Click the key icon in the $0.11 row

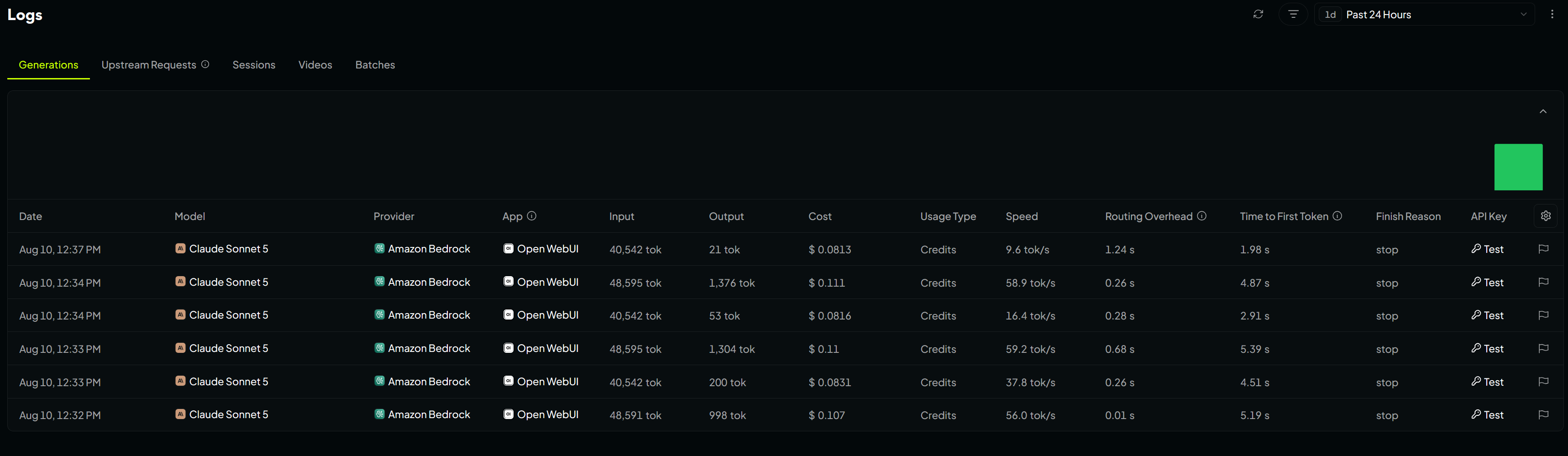(1476, 348)
